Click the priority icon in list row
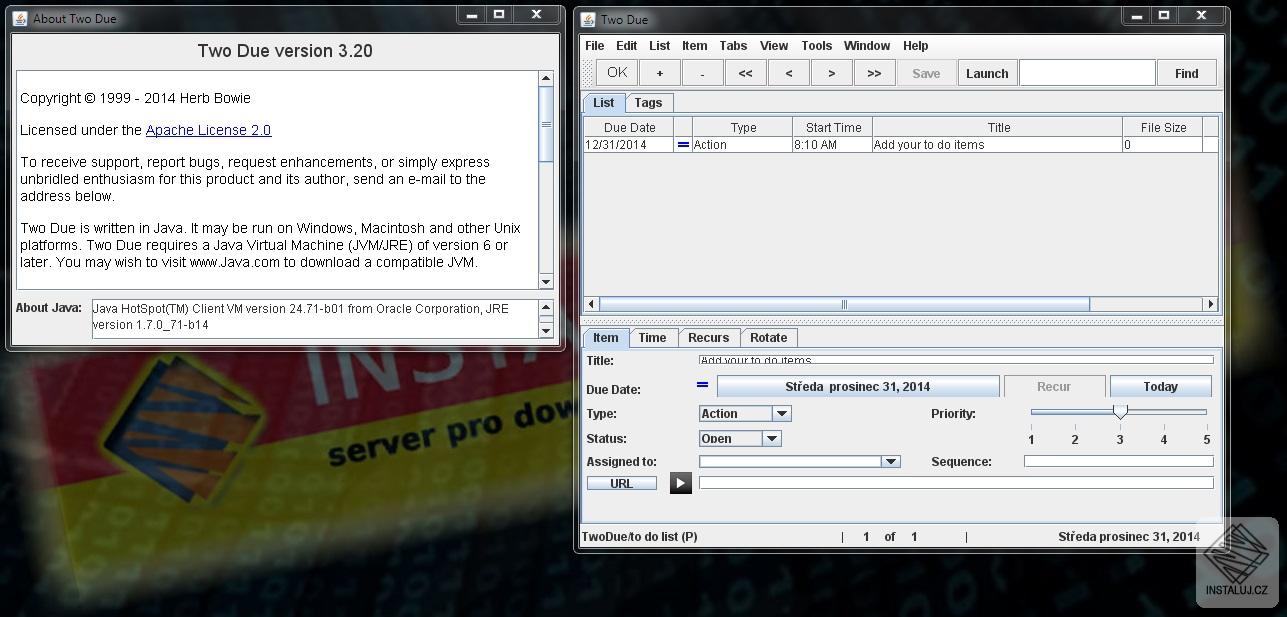Image resolution: width=1287 pixels, height=617 pixels. coord(683,145)
